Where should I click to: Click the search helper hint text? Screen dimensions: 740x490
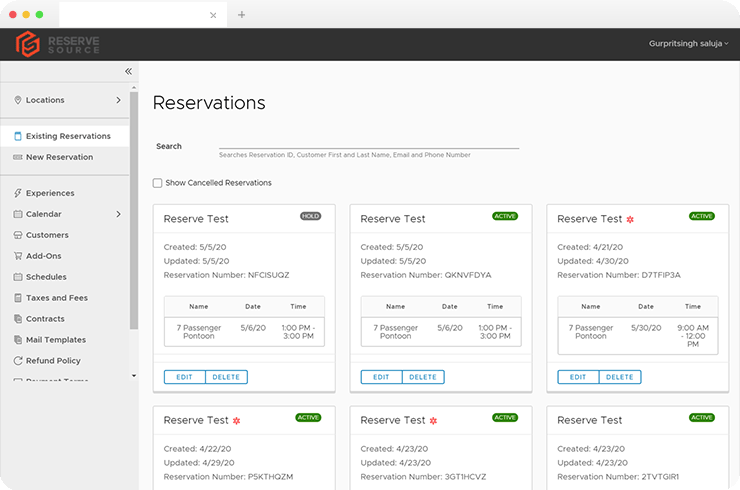tap(345, 155)
